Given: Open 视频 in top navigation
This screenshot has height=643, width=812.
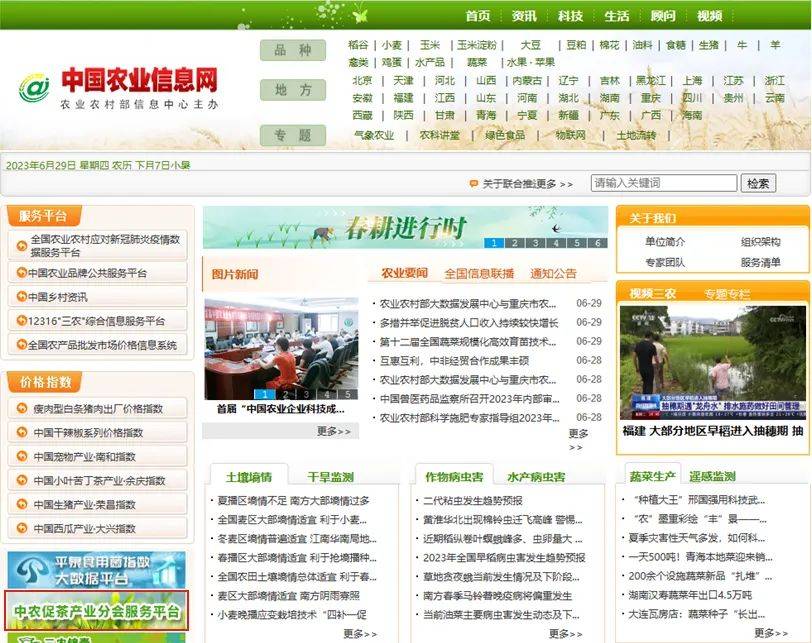Looking at the screenshot, I should pos(709,16).
